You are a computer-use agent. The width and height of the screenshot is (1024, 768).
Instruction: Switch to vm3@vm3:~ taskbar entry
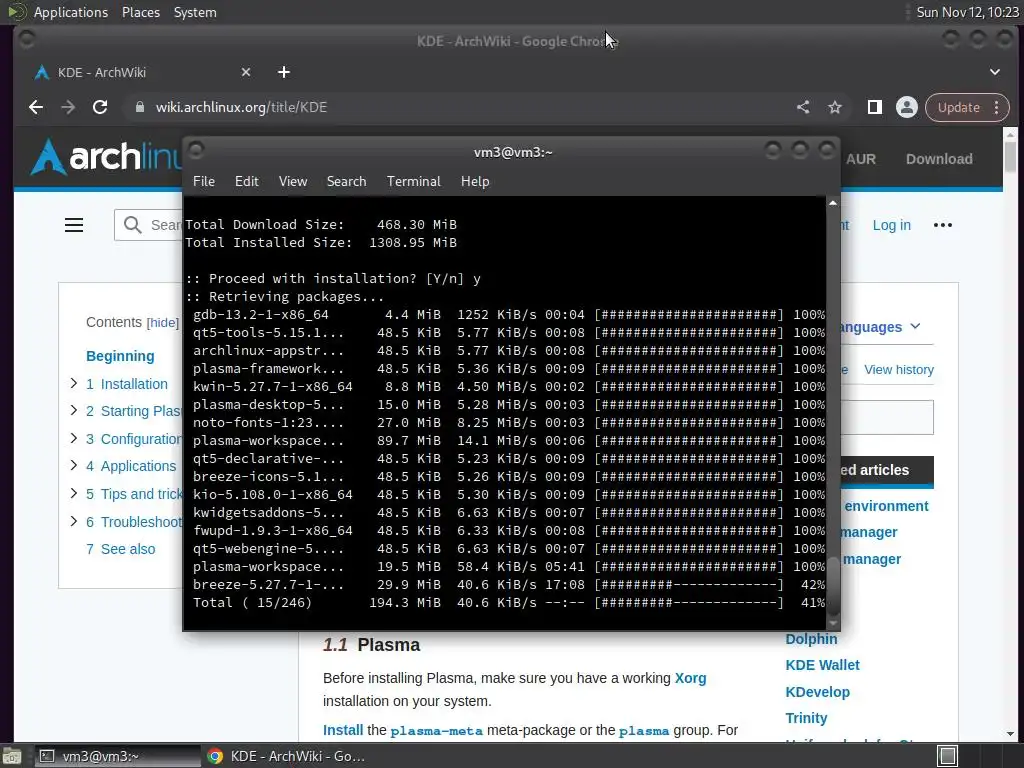[117, 756]
